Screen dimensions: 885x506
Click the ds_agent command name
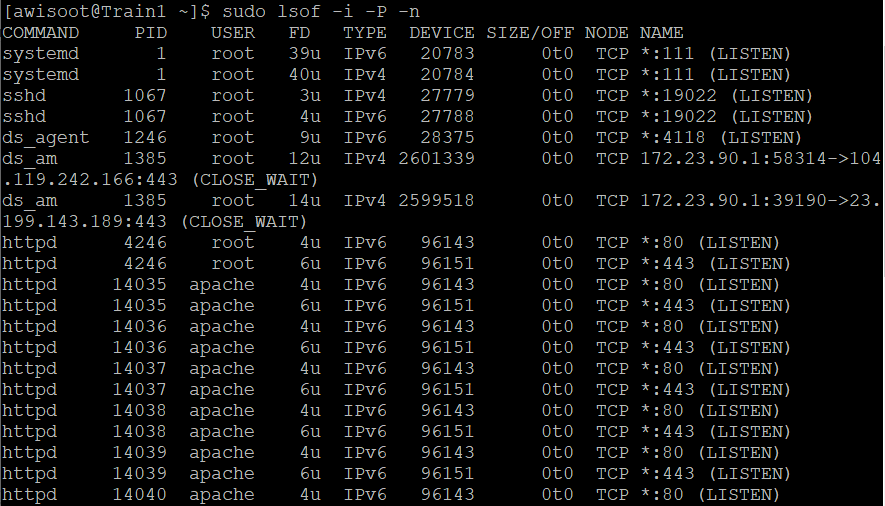point(46,138)
